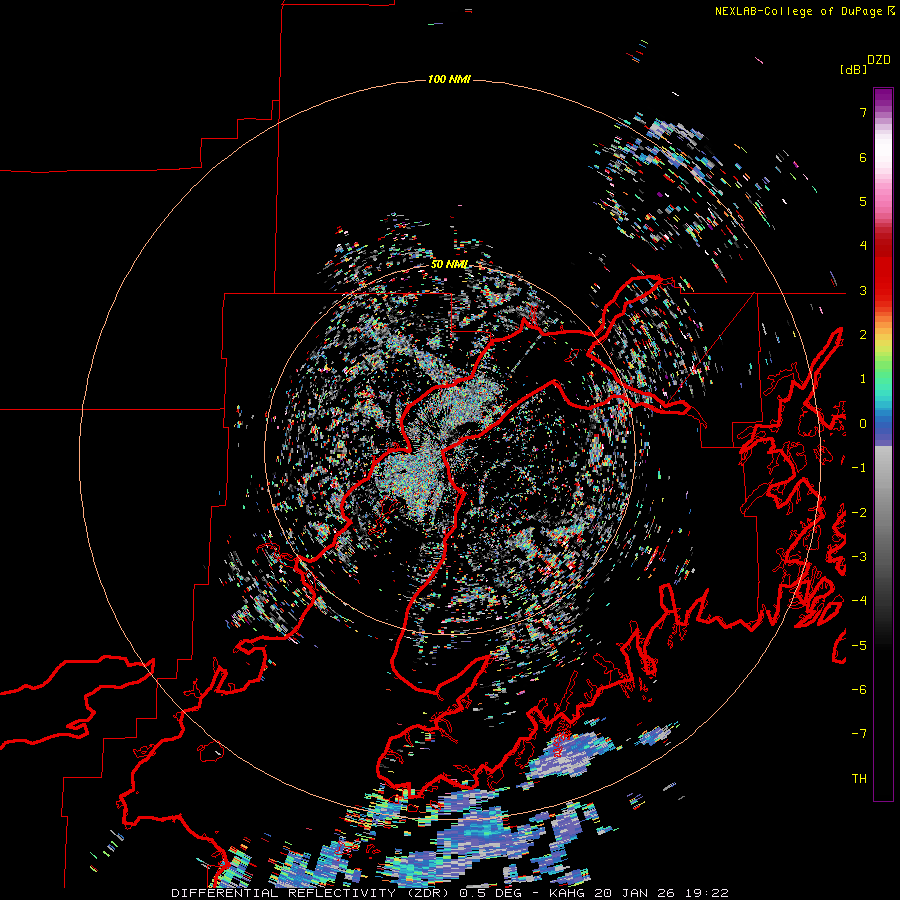This screenshot has width=900, height=900.
Task: Click the KAHG station identifier in the footer
Action: tap(568, 893)
